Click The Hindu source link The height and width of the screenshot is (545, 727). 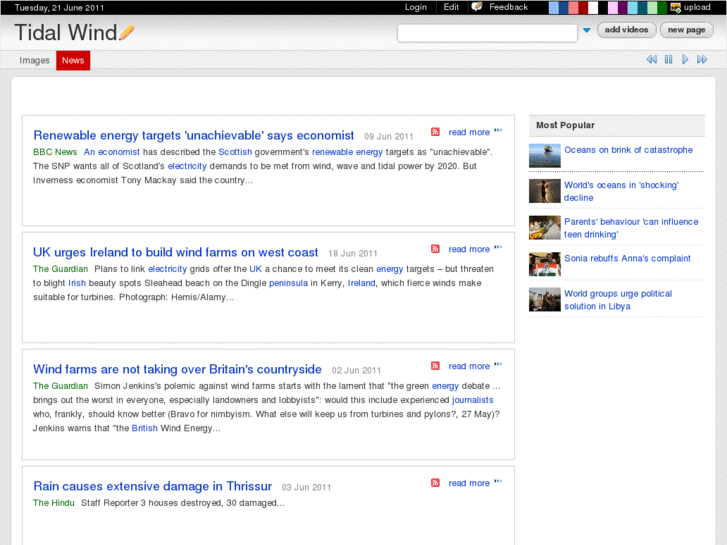(53, 503)
